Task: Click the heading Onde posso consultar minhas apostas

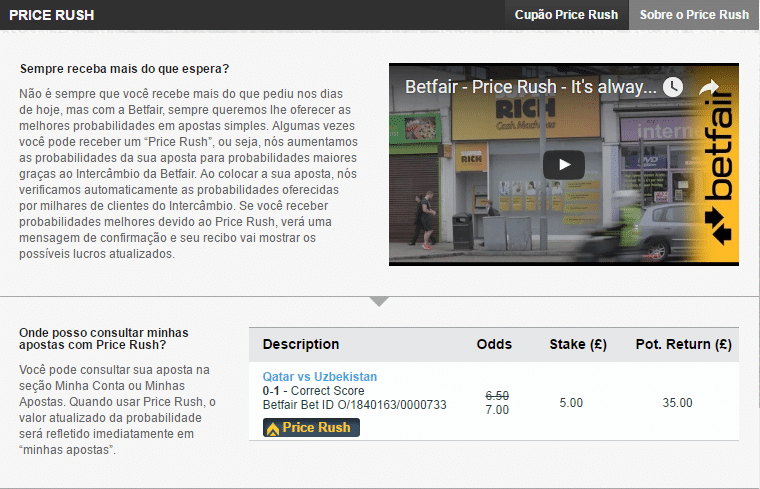Action: click(x=104, y=339)
